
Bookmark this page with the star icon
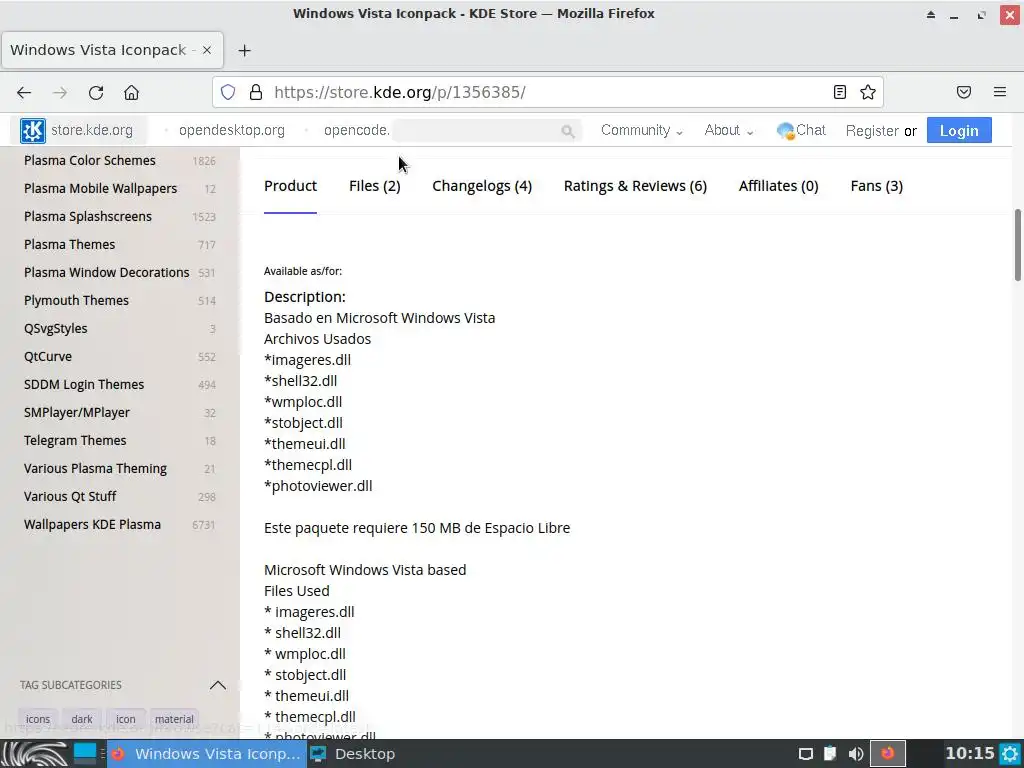pyautogui.click(x=868, y=92)
